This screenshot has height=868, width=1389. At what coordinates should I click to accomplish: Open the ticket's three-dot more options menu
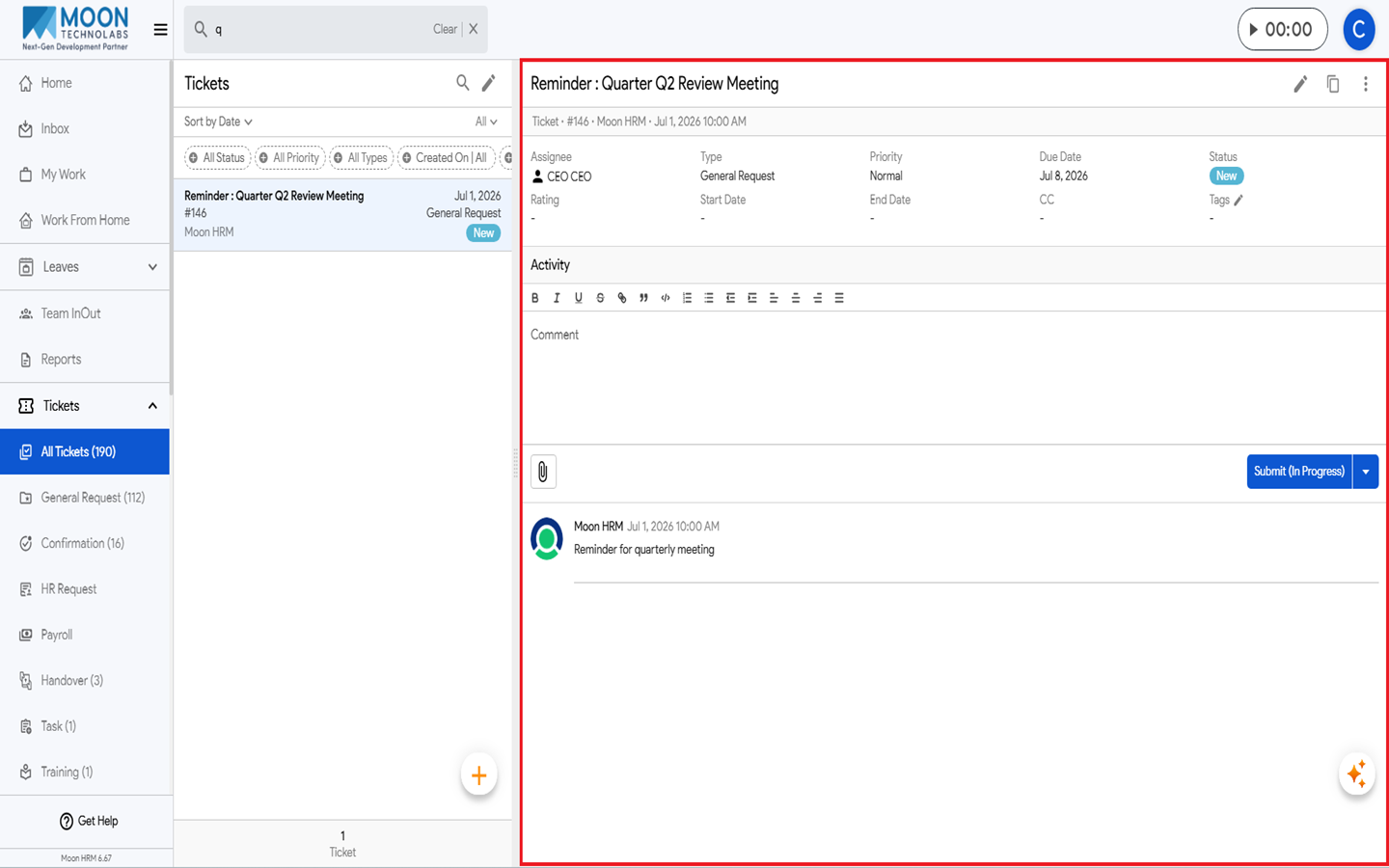pos(1366,84)
